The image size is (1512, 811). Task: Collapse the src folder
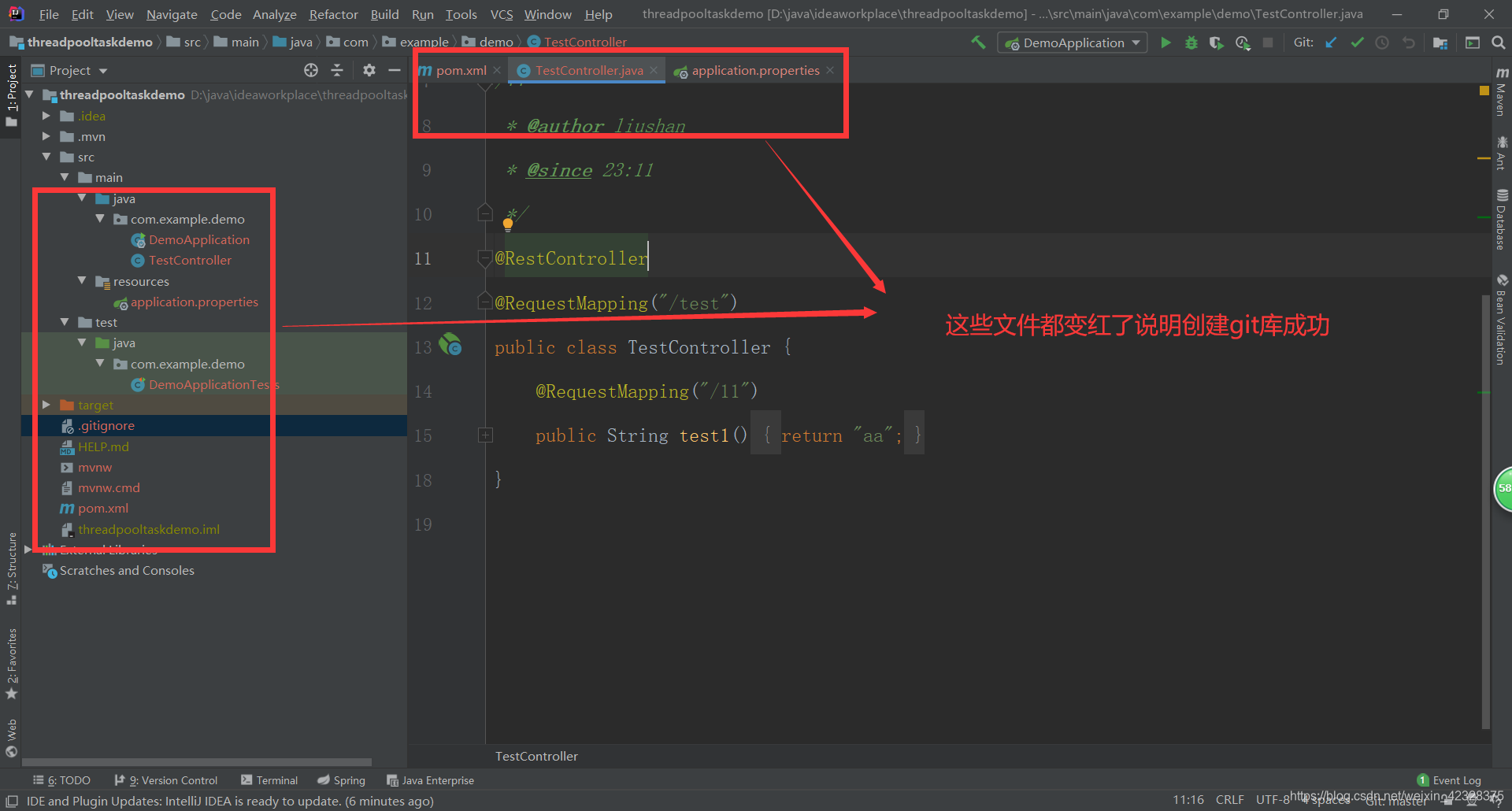click(46, 157)
